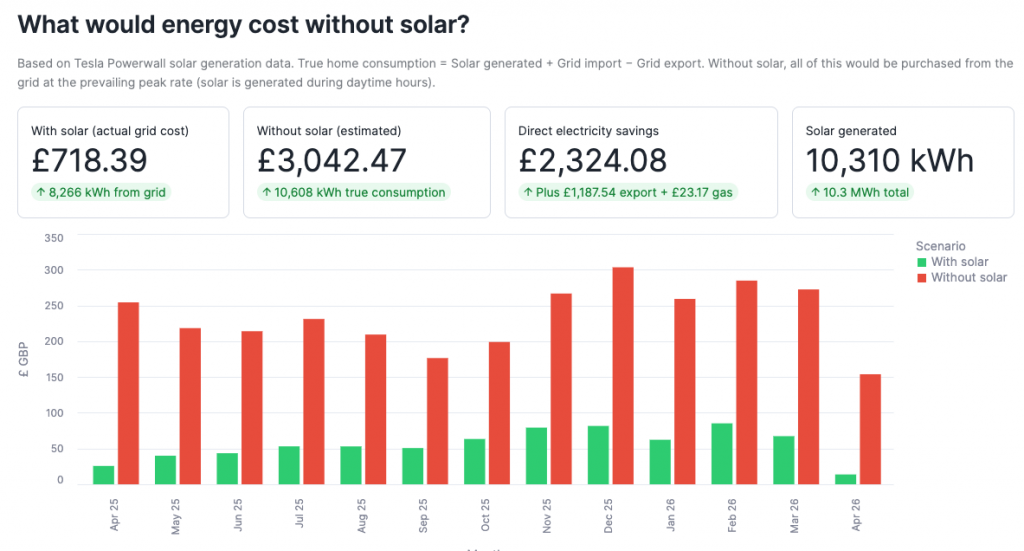Screen dimensions: 1024x551
Task: Click the green With solar legend swatch
Action: click(922, 263)
